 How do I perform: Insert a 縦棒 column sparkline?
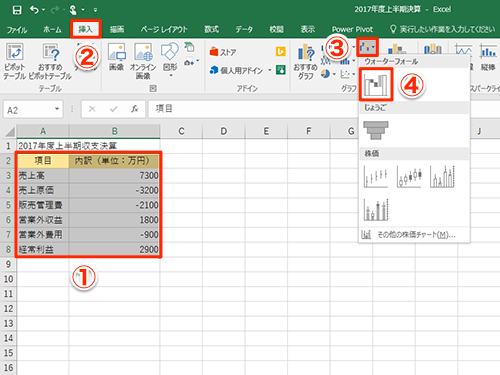tap(488, 57)
